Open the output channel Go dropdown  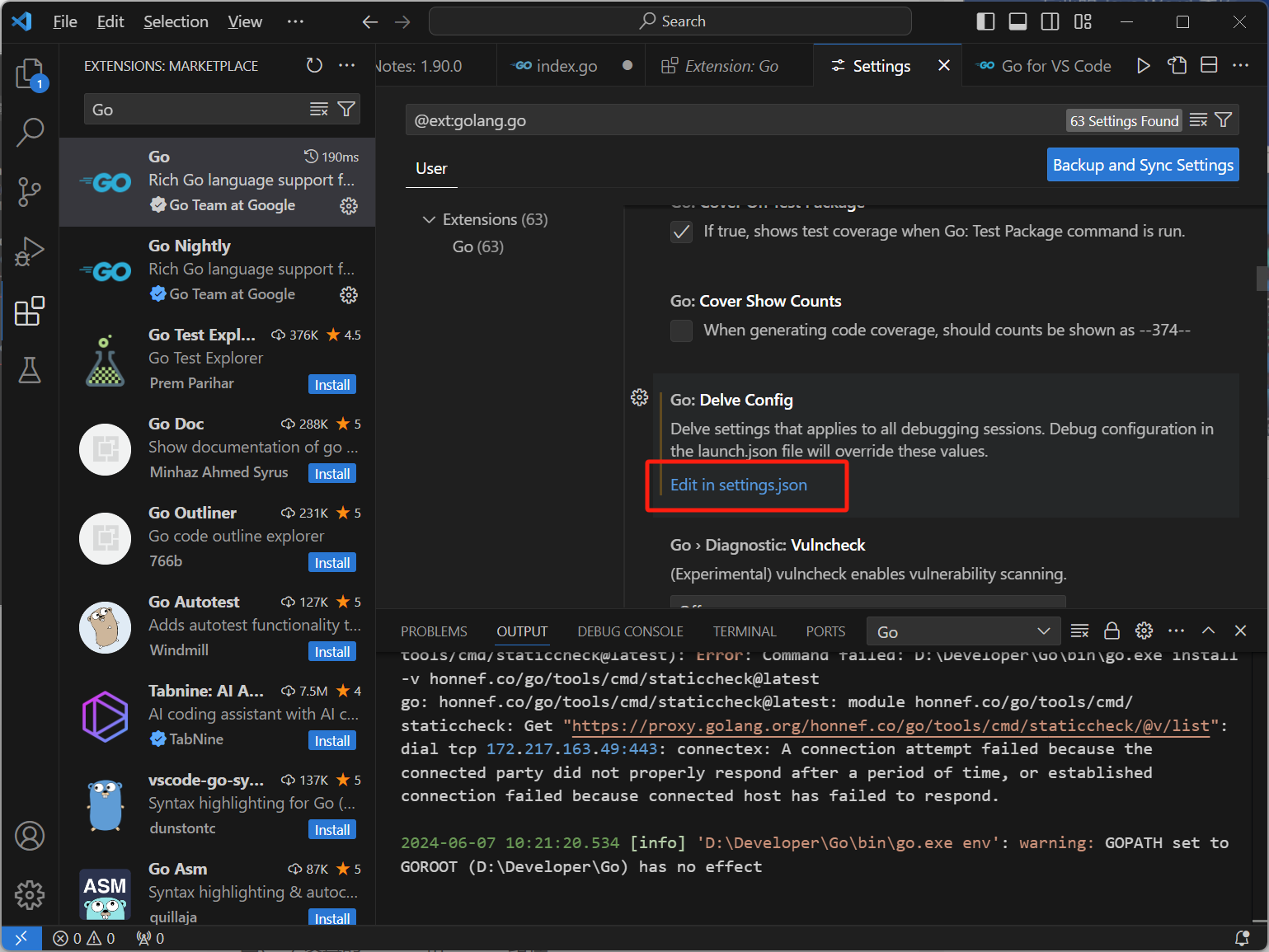pos(963,631)
